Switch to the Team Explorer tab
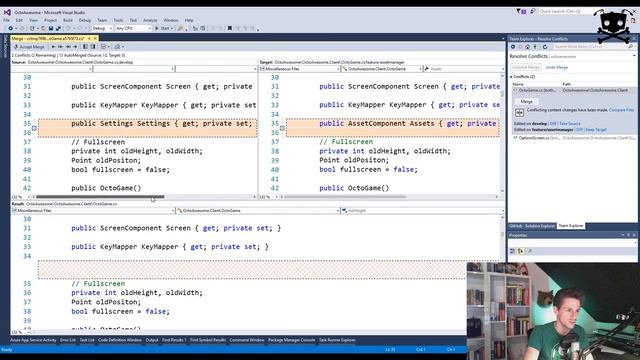Image resolution: width=640 pixels, height=360 pixels. (x=571, y=226)
